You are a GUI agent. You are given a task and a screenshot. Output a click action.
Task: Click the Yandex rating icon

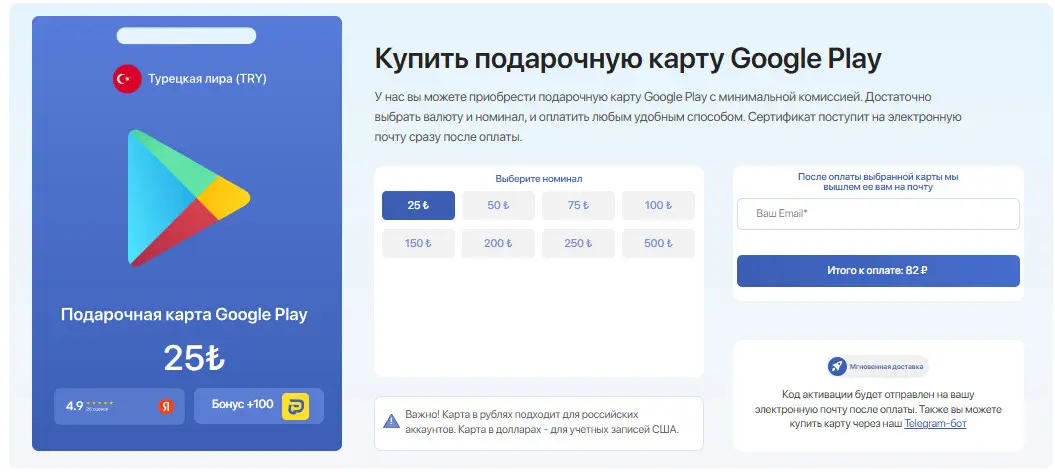point(165,406)
